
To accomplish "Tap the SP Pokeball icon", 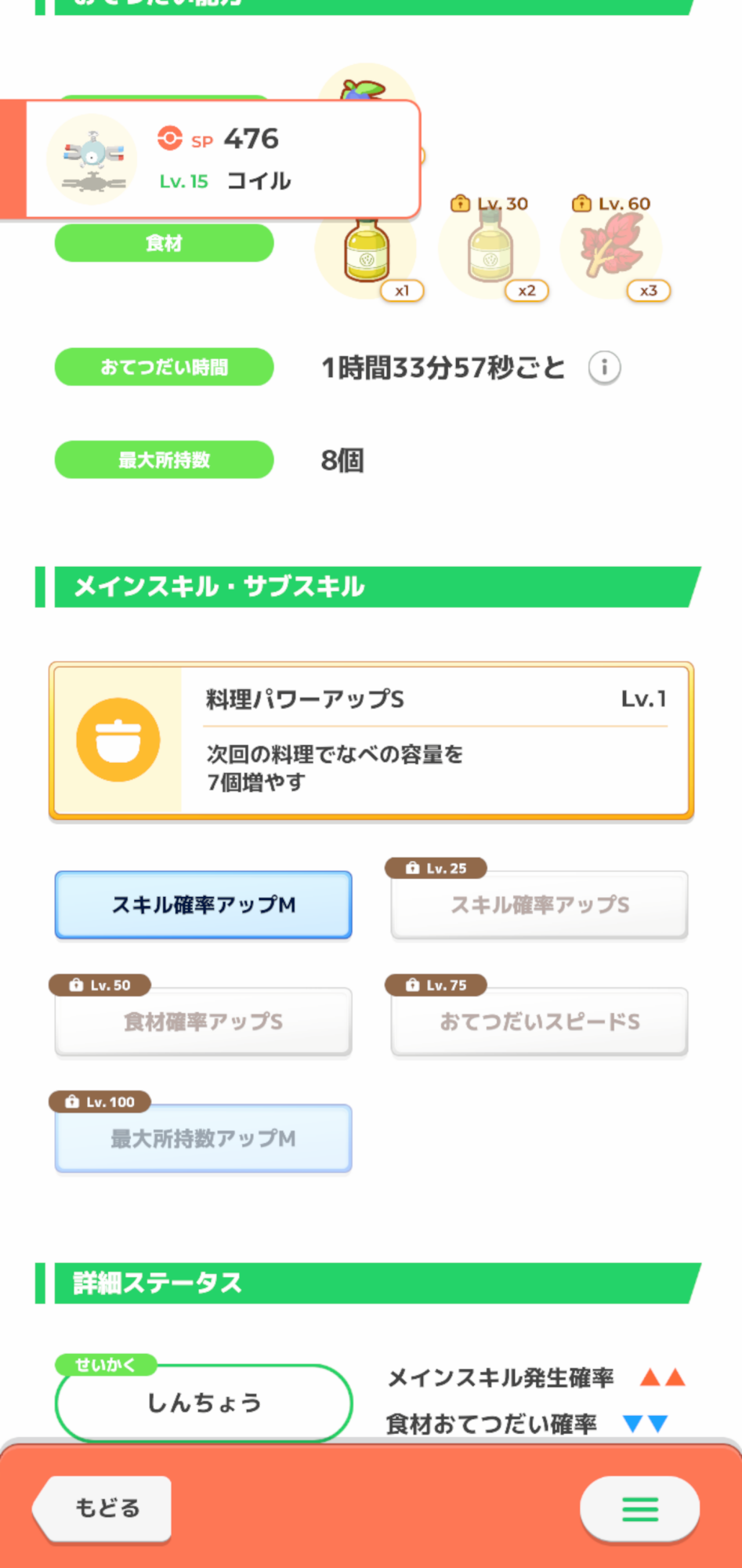I will (x=169, y=139).
